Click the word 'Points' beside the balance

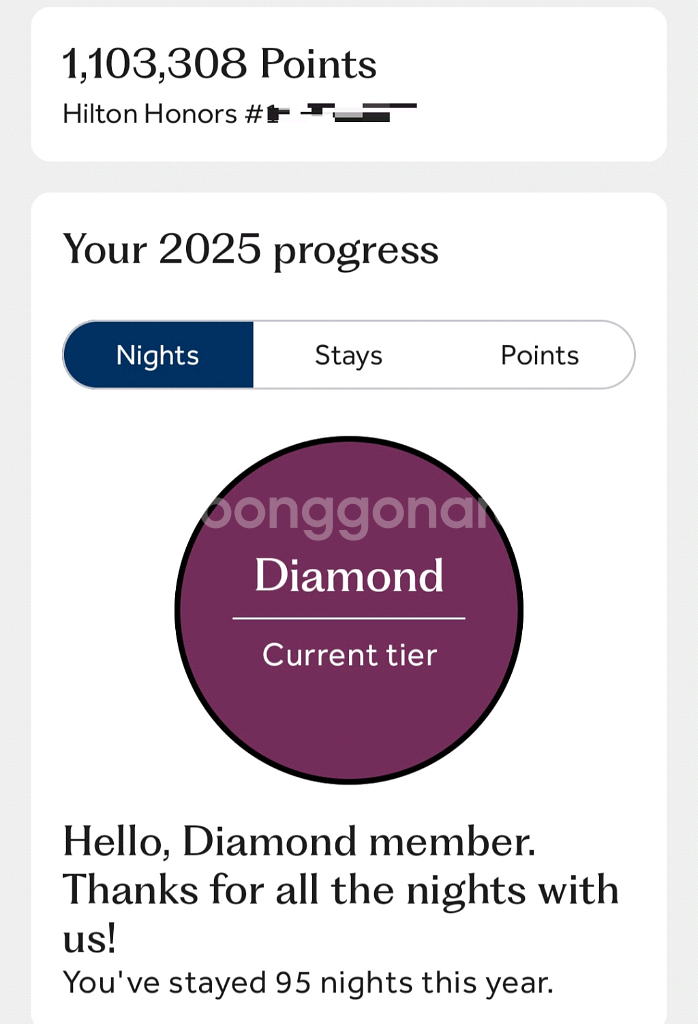pyautogui.click(x=318, y=65)
